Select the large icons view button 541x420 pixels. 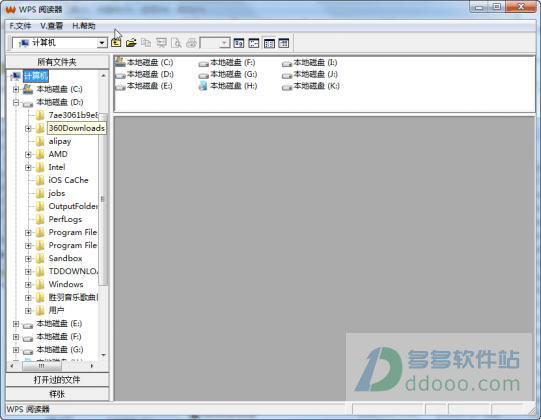[x=239, y=43]
